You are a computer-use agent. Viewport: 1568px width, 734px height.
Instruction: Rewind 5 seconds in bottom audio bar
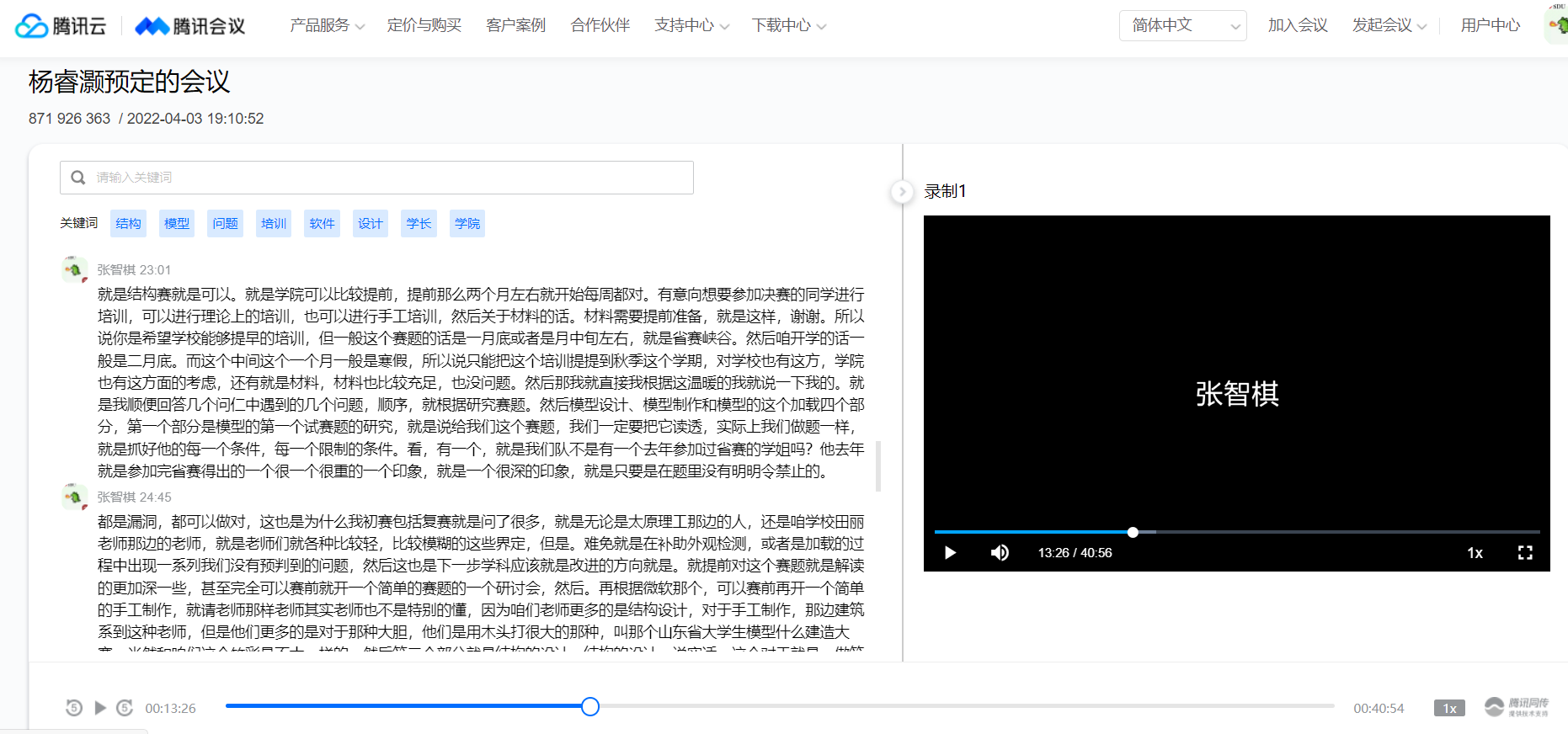pyautogui.click(x=74, y=708)
